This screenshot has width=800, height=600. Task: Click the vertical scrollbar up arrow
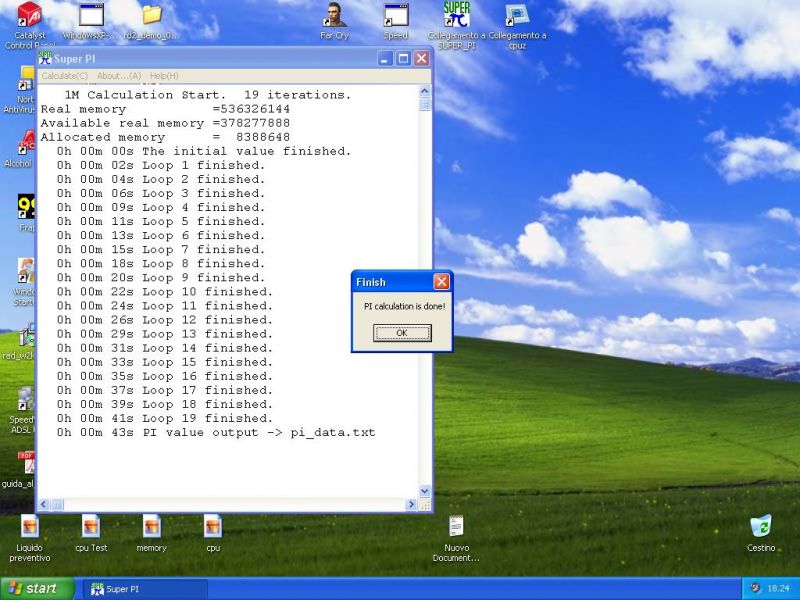(x=424, y=92)
